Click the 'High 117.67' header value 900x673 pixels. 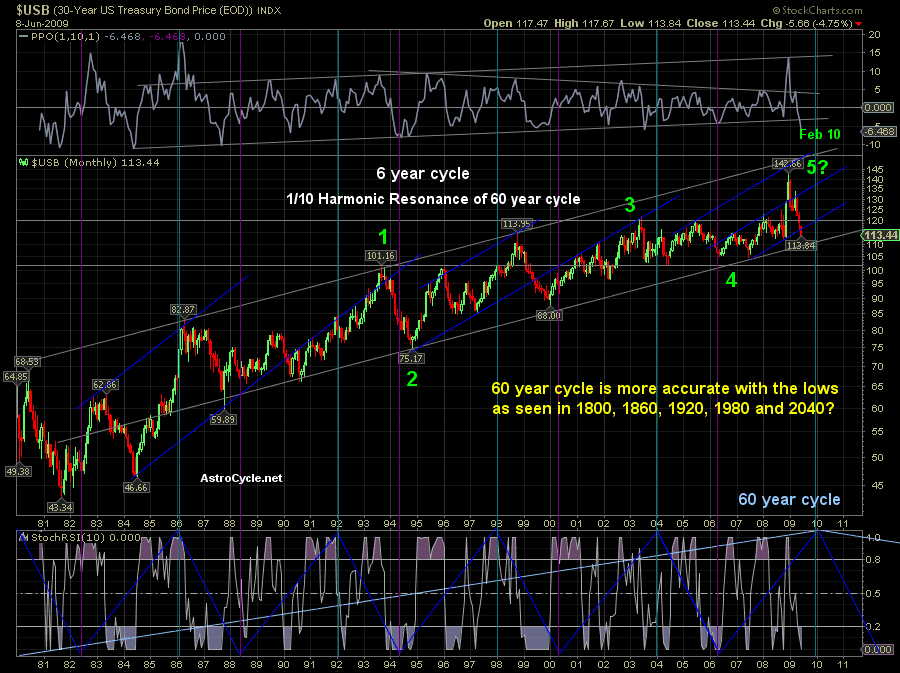584,24
